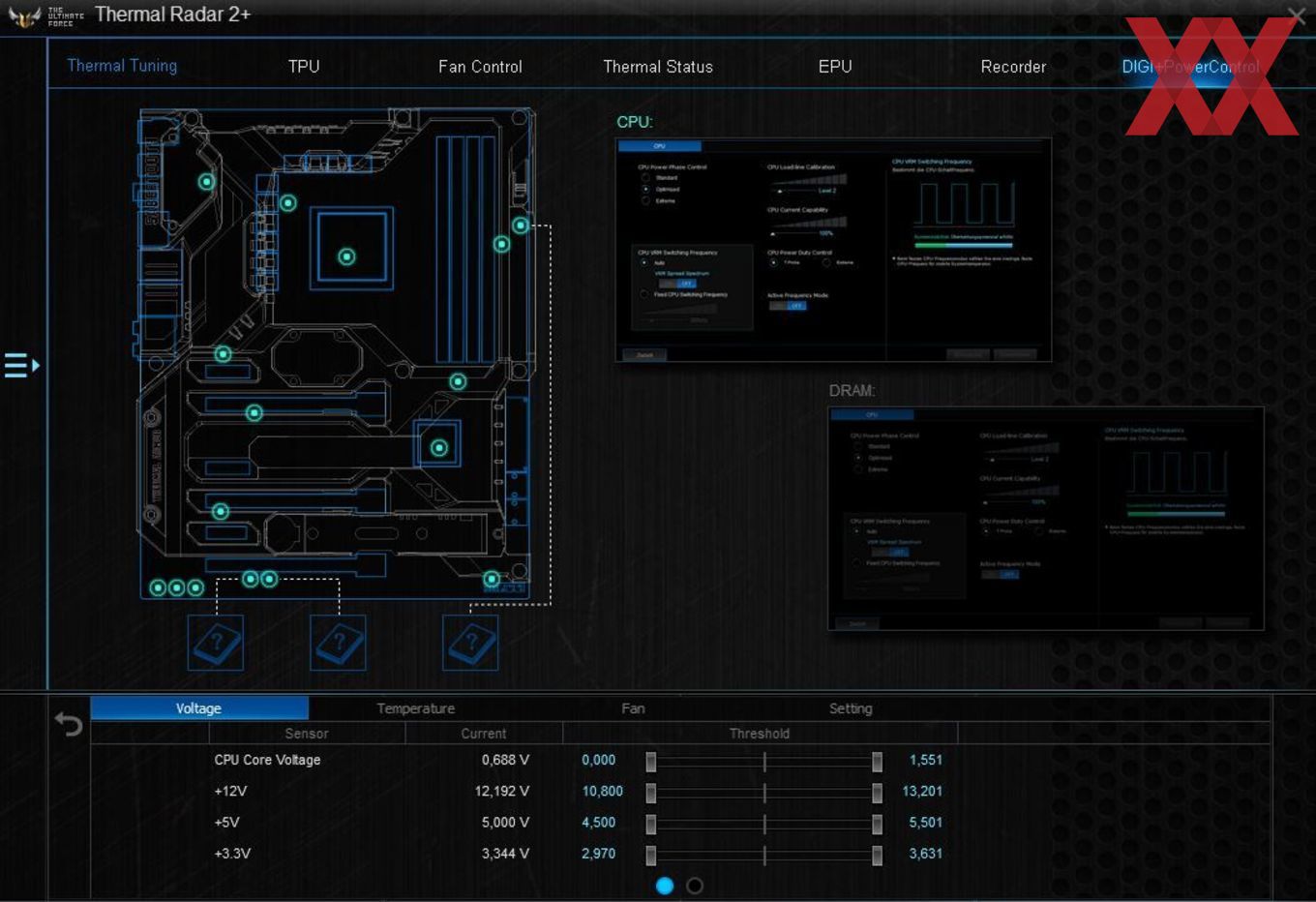Select sensor dot at board right edge joined to dashed line
Image resolution: width=1316 pixels, height=902 pixels.
[x=521, y=225]
